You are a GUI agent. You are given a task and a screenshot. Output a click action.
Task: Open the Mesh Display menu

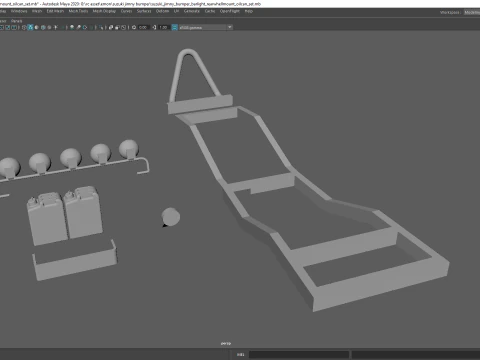(104, 11)
